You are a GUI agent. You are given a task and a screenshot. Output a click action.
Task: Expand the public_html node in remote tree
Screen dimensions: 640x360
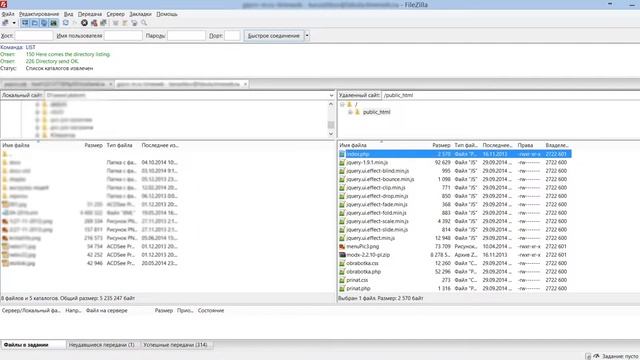350,112
